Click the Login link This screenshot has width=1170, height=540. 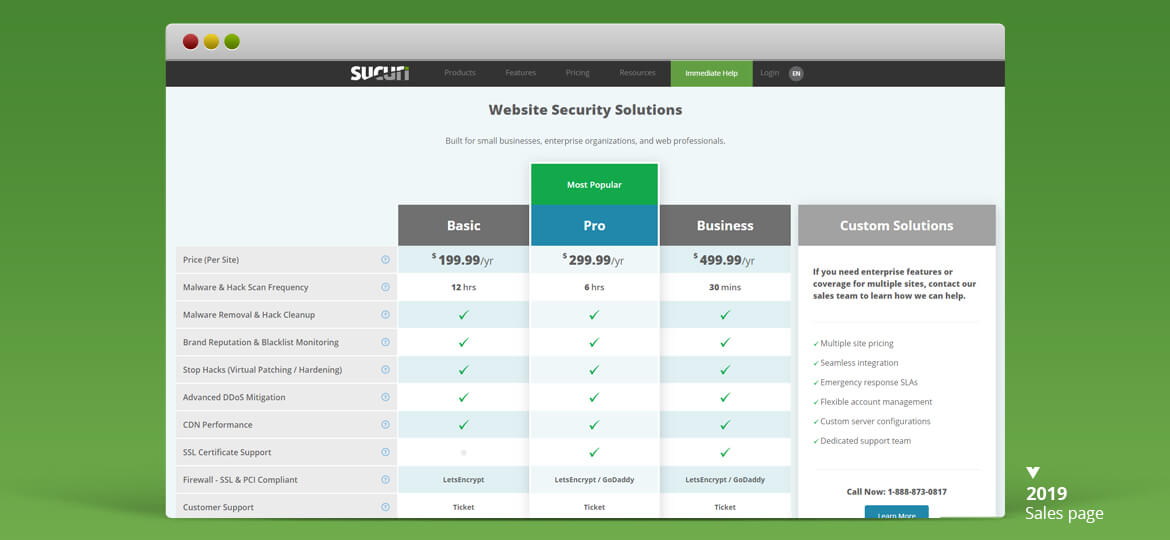(769, 73)
